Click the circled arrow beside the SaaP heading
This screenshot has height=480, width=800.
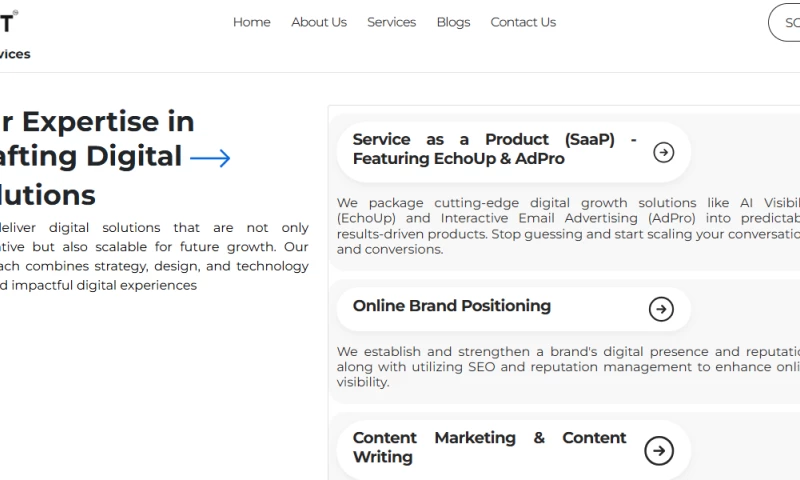pos(663,152)
